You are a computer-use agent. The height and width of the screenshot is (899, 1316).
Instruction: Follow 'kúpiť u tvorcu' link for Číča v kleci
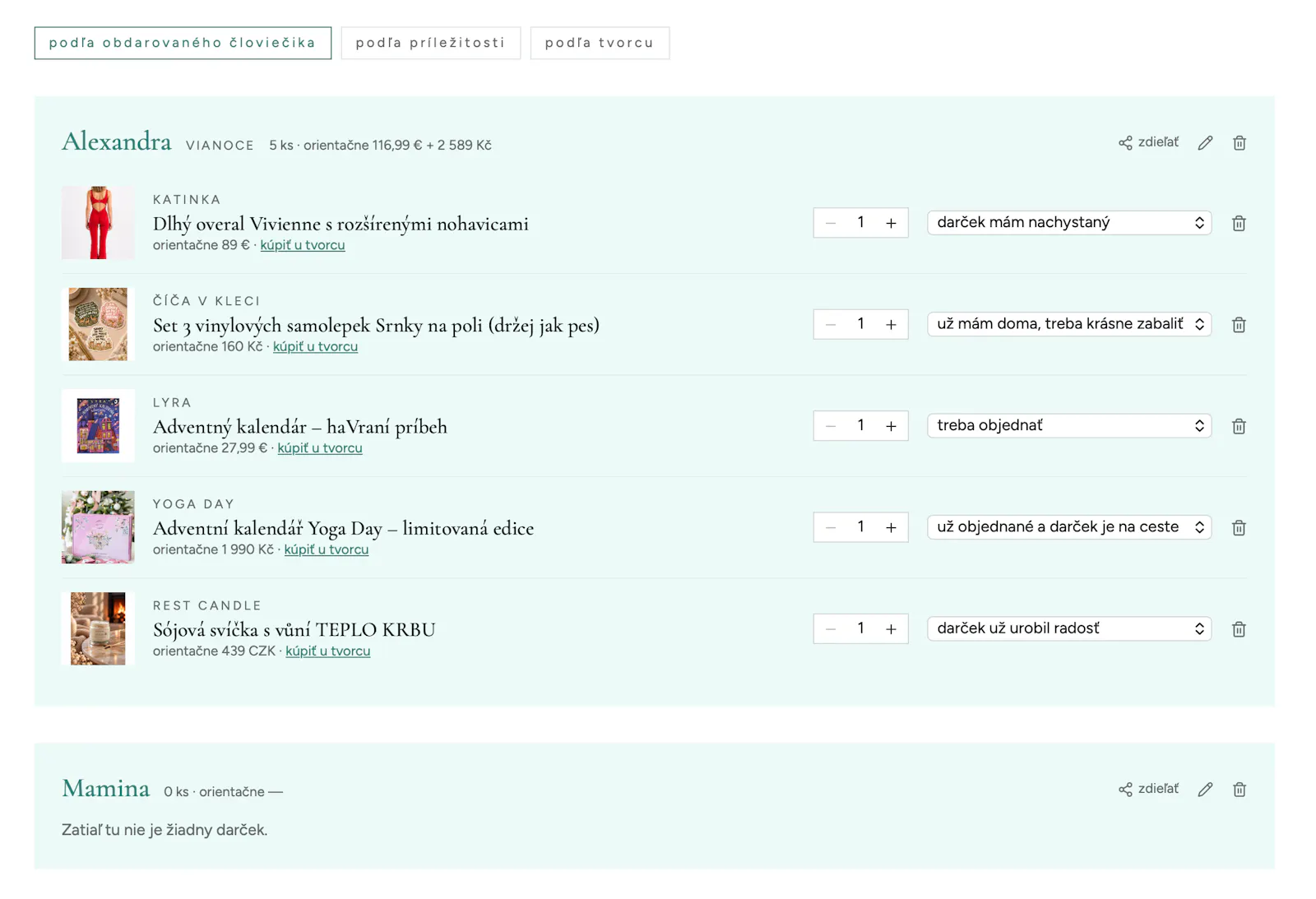(315, 346)
